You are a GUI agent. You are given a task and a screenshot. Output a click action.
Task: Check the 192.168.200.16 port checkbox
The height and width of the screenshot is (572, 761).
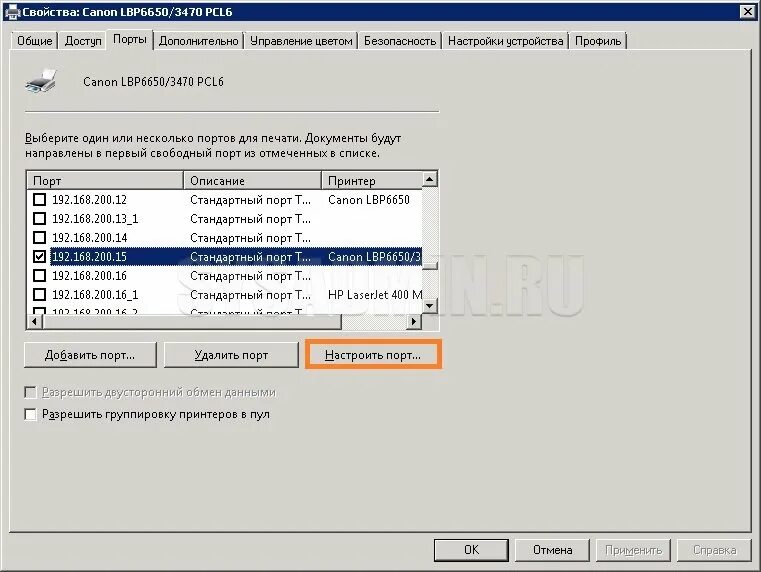39,276
